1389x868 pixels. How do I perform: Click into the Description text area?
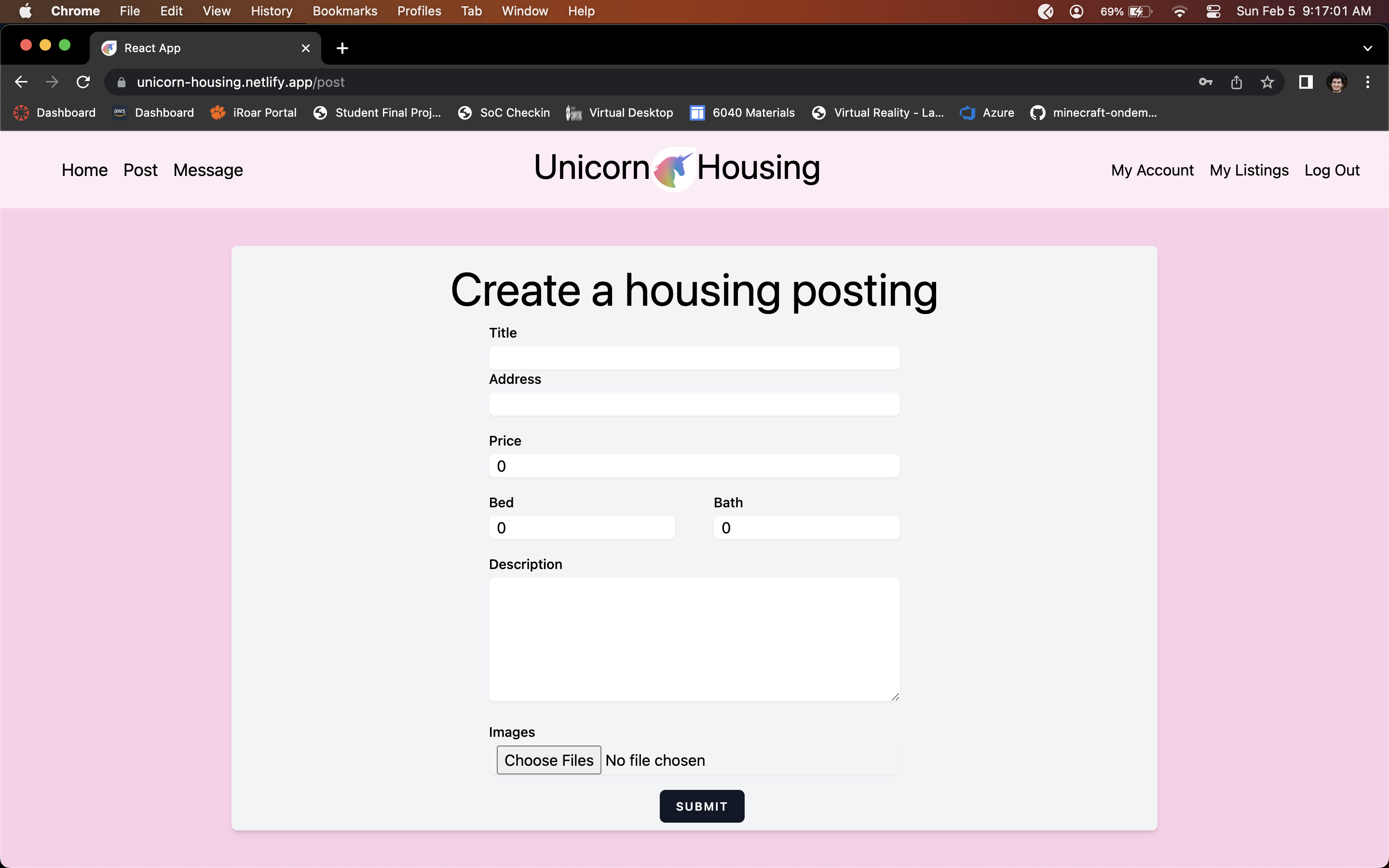pos(694,638)
